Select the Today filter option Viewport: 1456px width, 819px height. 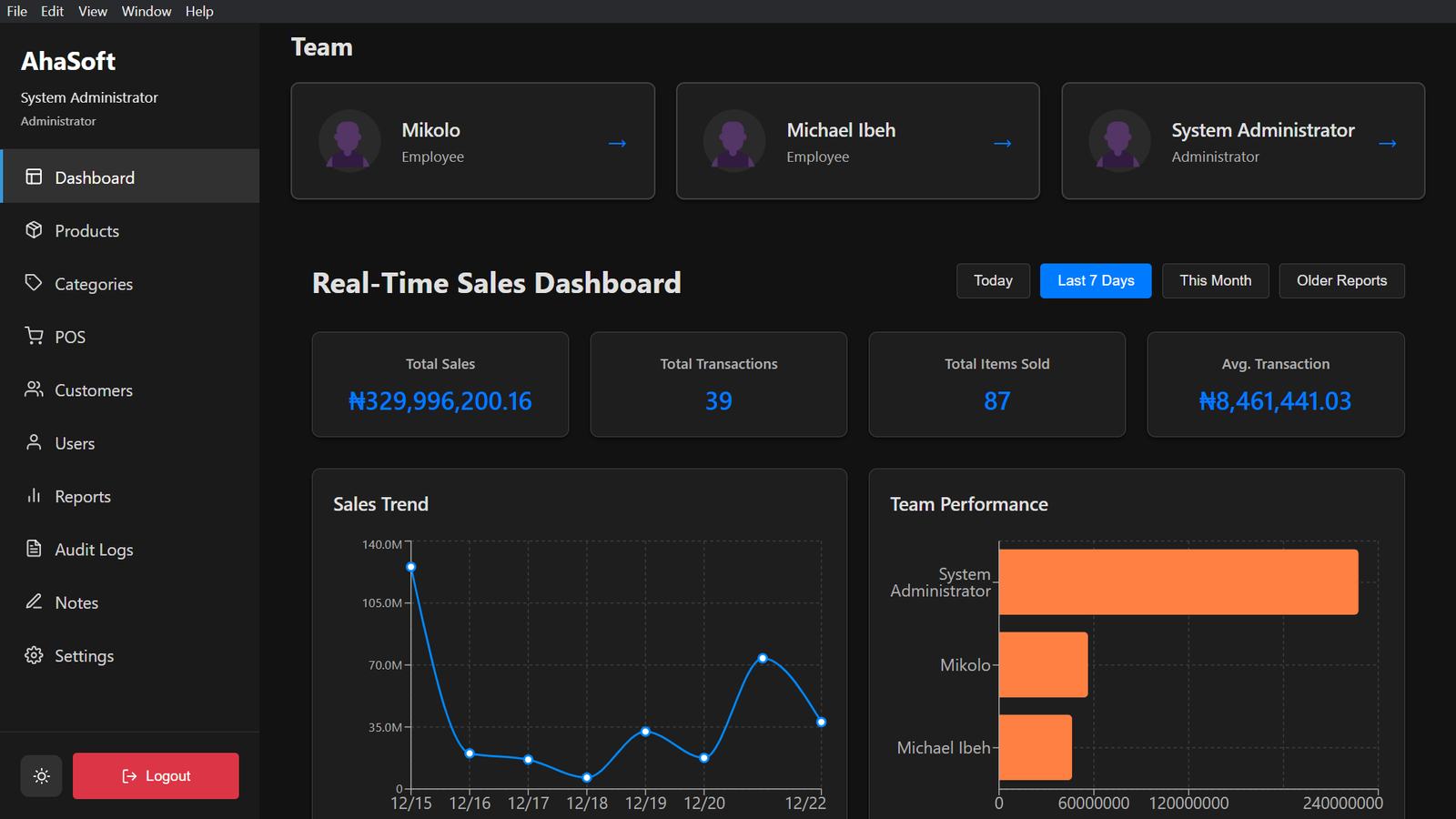(992, 280)
